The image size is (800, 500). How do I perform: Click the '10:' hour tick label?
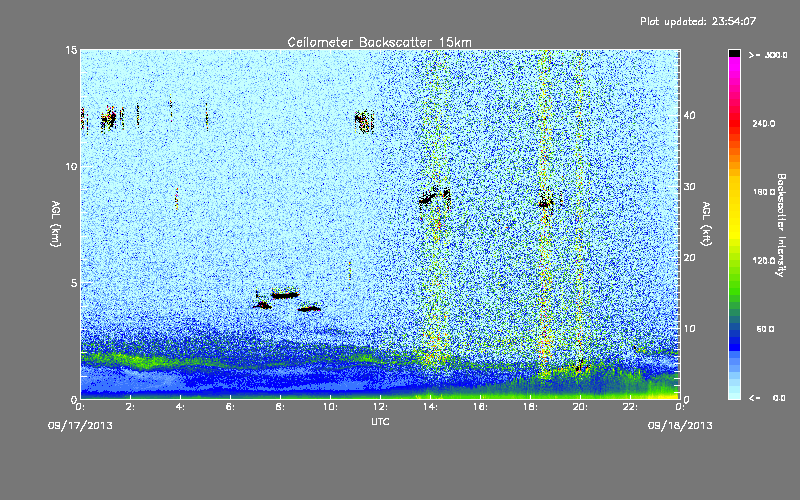tap(330, 407)
